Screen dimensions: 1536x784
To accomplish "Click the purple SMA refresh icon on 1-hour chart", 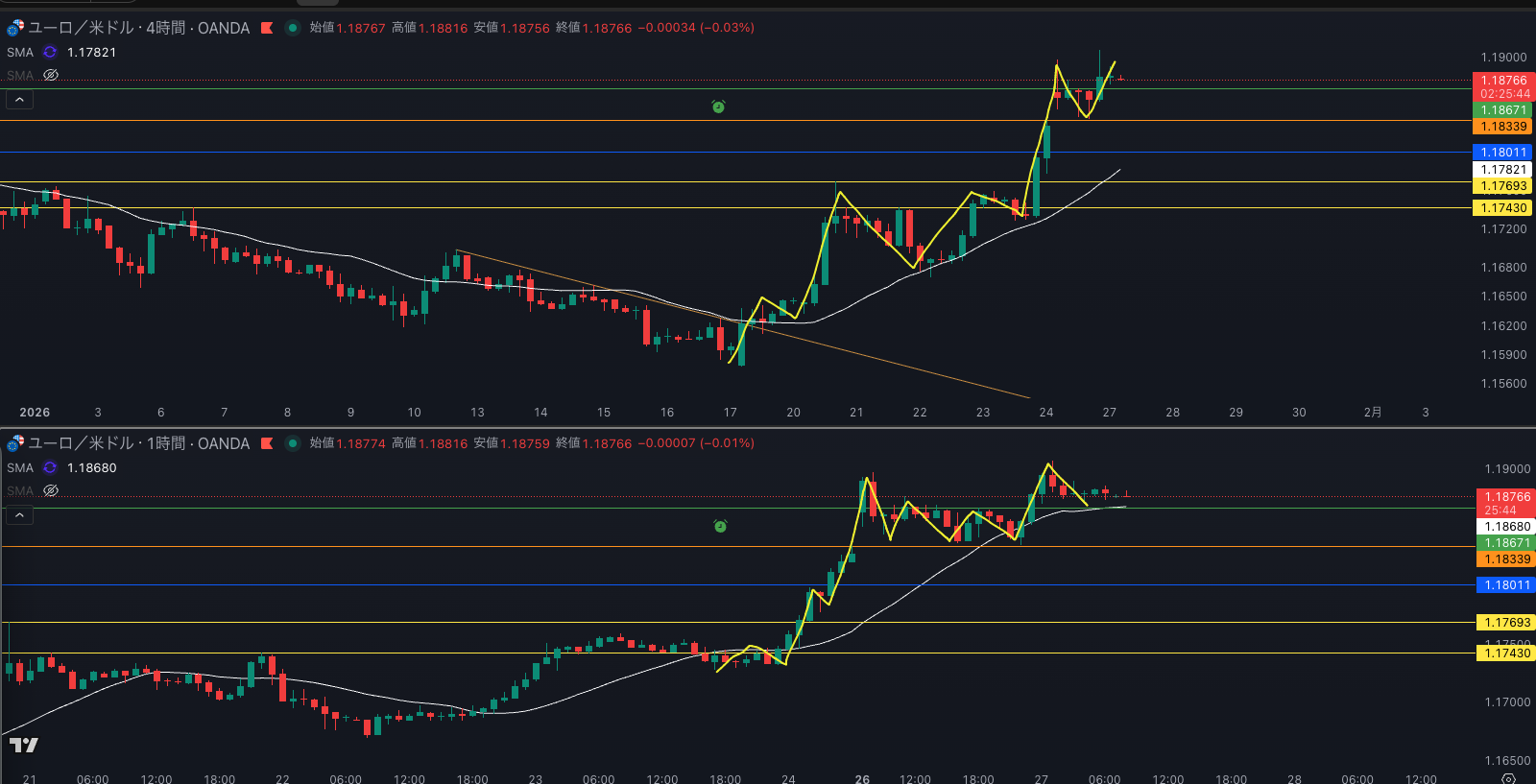I will pyautogui.click(x=50, y=467).
